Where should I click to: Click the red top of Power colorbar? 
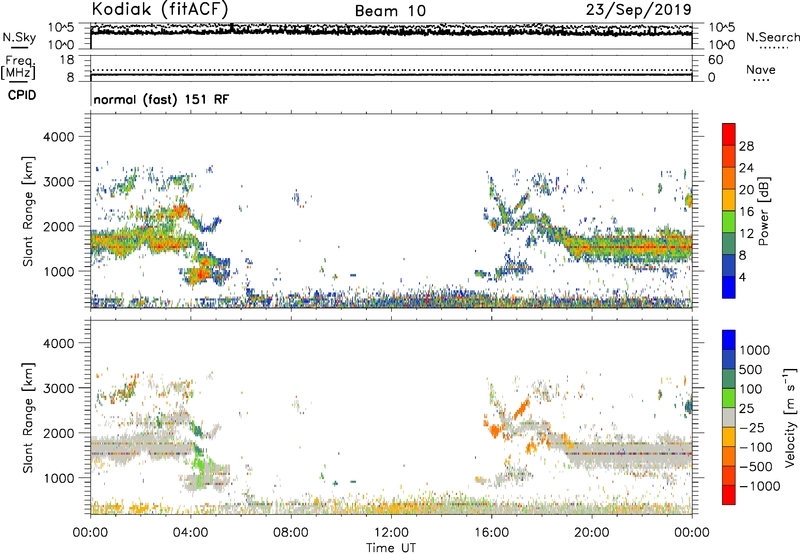tap(729, 133)
